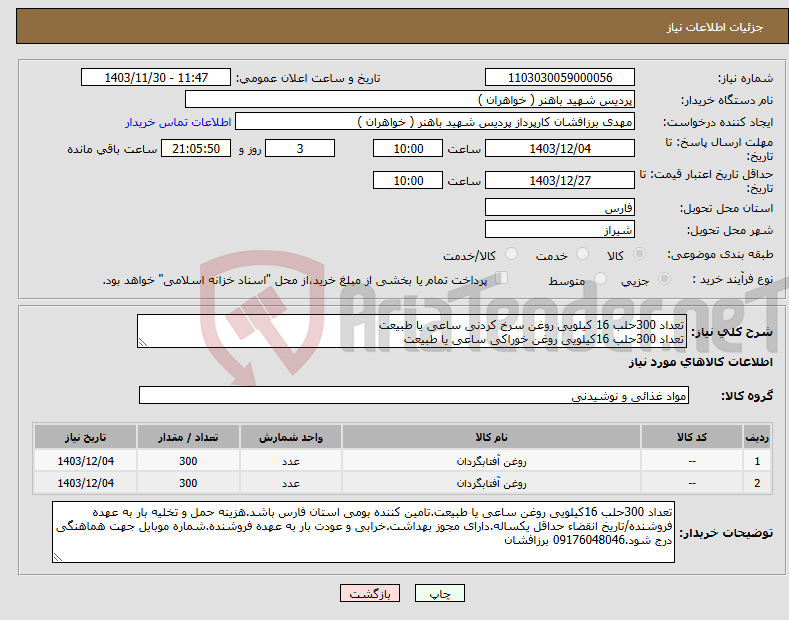The image size is (789, 620).
Task: Click the نام کالا column header
Action: (x=491, y=437)
